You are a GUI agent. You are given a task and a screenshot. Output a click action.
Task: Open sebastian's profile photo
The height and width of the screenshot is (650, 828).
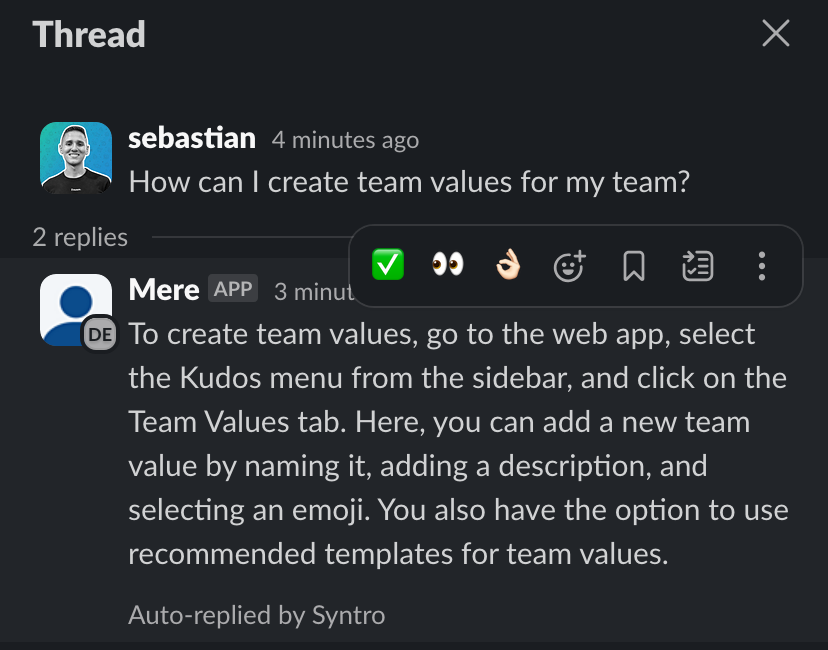point(76,158)
